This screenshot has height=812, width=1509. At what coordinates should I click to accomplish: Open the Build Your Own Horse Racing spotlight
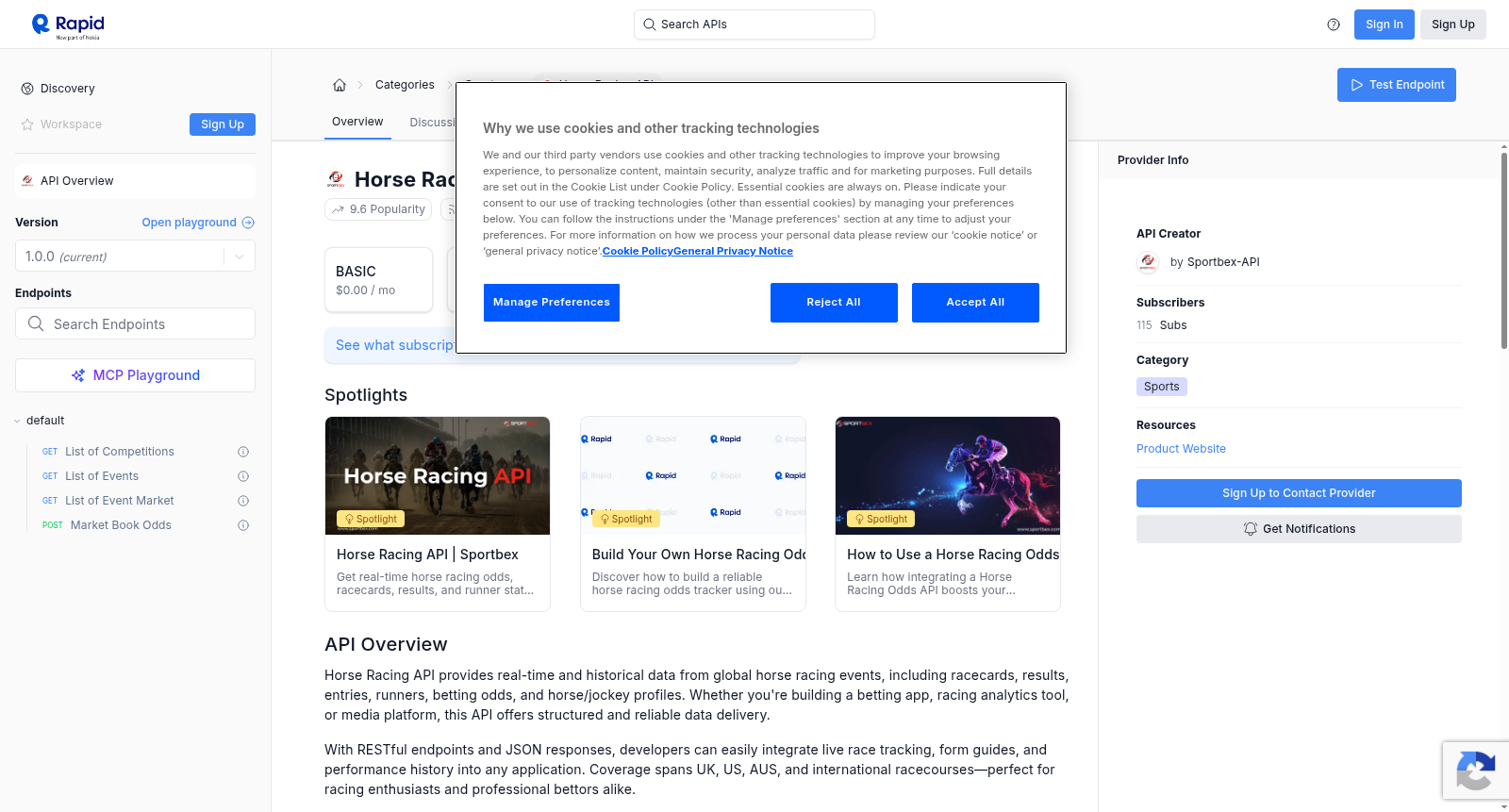tap(693, 514)
